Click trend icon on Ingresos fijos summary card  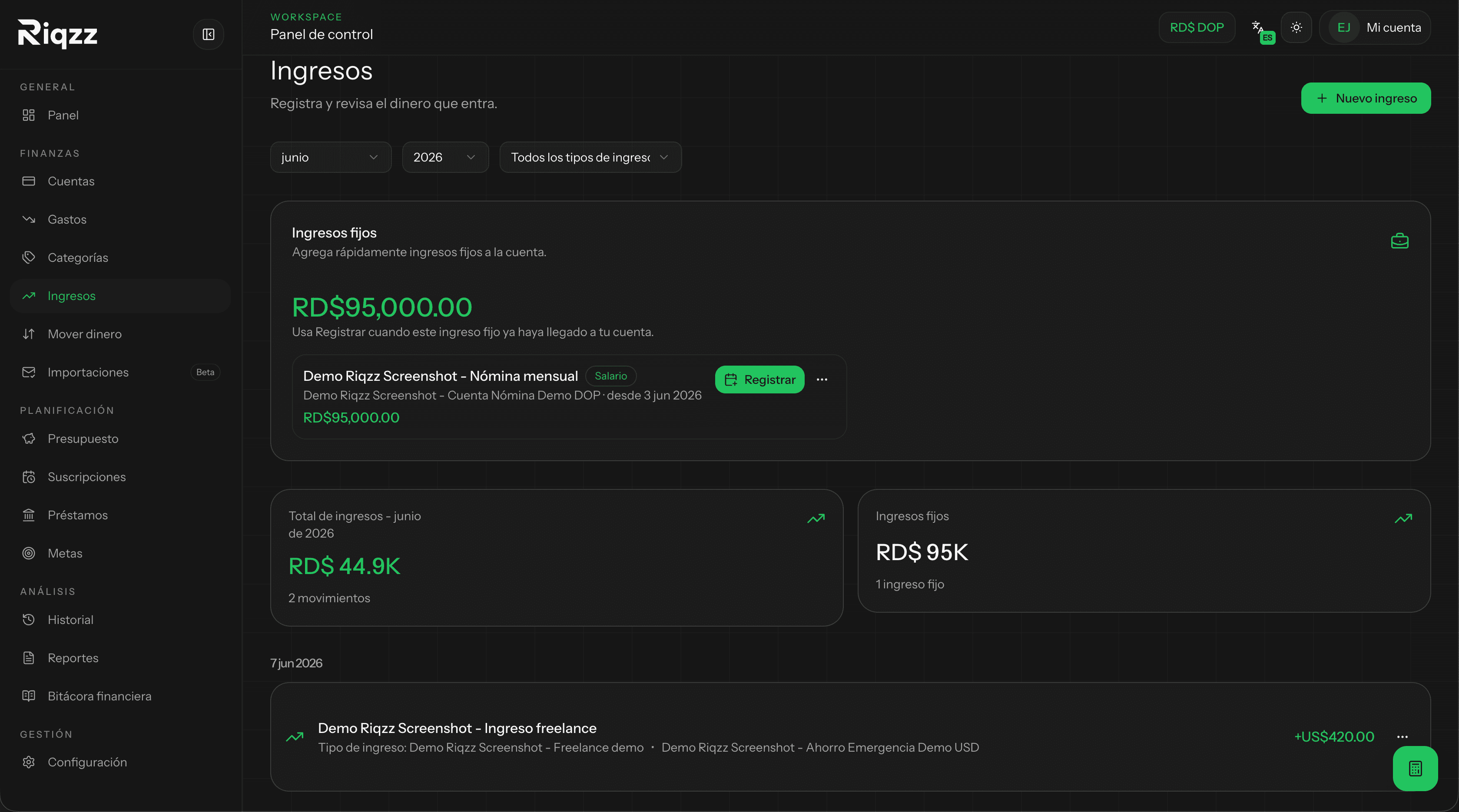point(1403,518)
